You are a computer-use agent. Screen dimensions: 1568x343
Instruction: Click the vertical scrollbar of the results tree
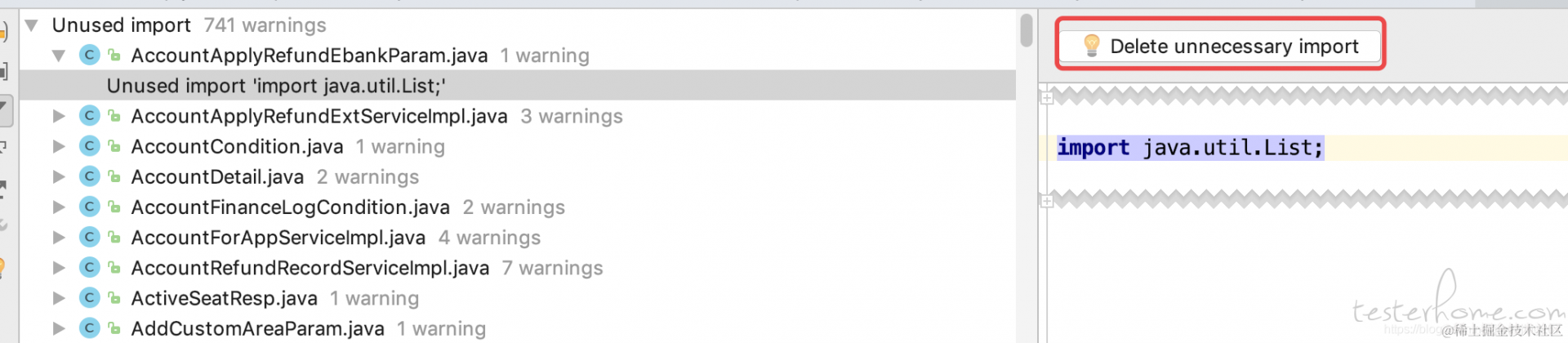[1027, 30]
